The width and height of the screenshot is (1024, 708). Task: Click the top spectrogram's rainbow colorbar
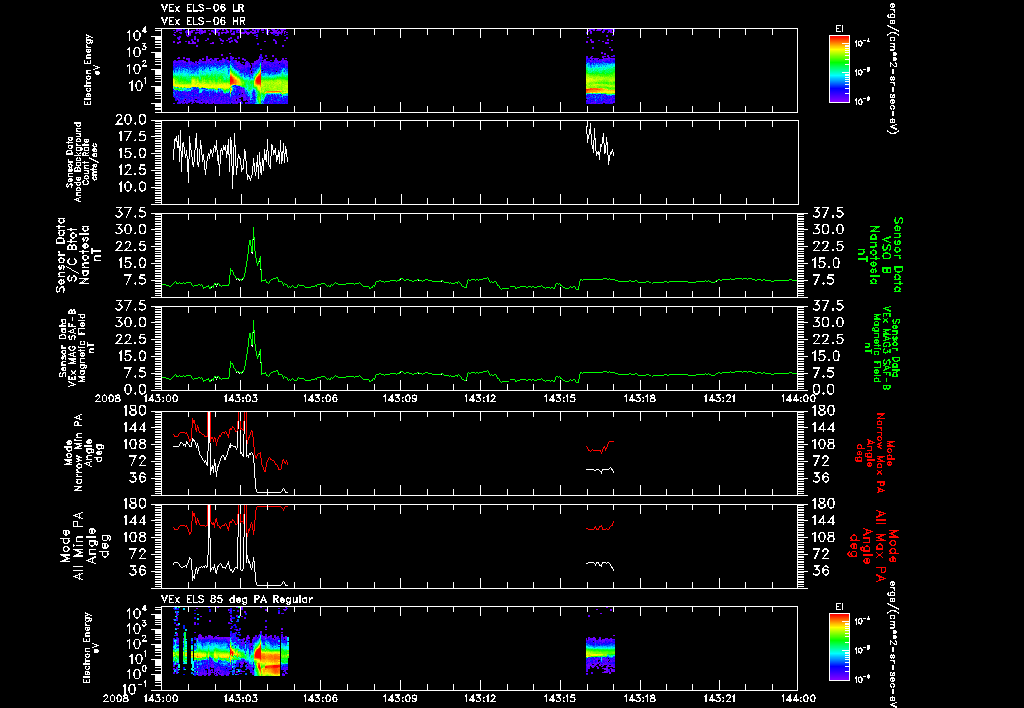[x=839, y=69]
